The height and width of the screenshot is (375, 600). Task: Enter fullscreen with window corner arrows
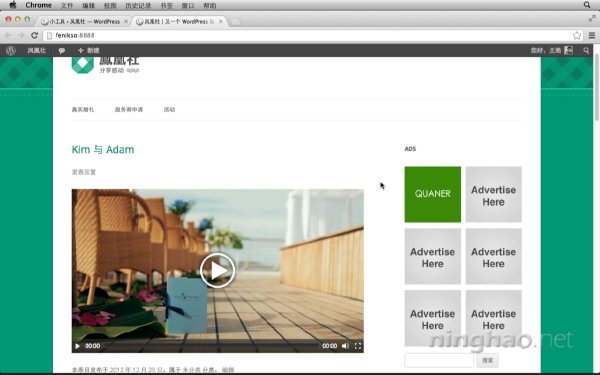(x=592, y=18)
